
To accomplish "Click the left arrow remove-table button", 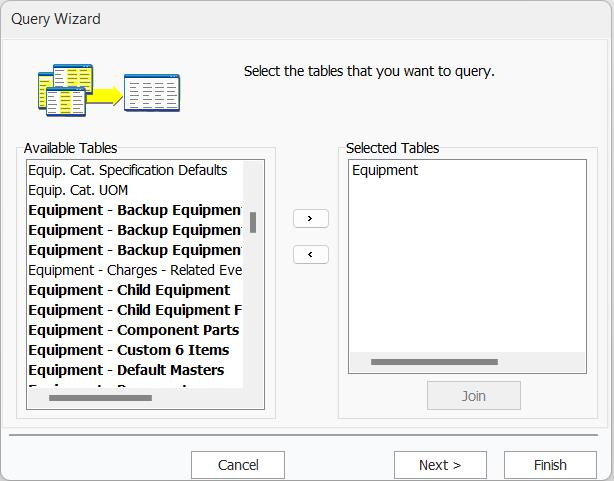I will click(x=310, y=255).
